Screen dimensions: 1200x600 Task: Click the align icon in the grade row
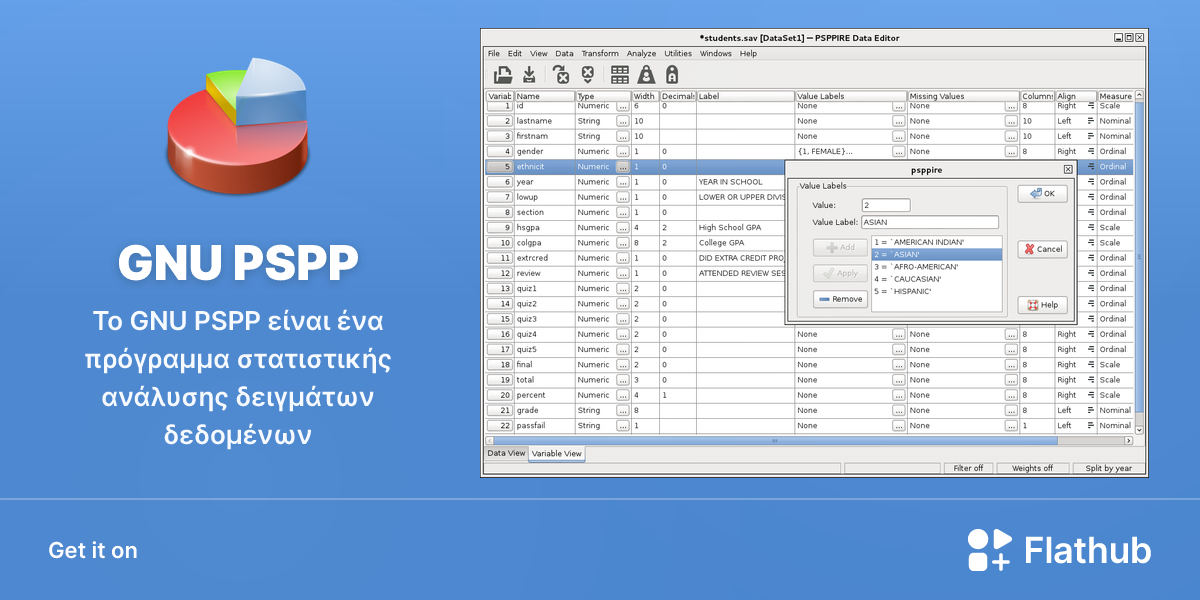pos(1091,410)
